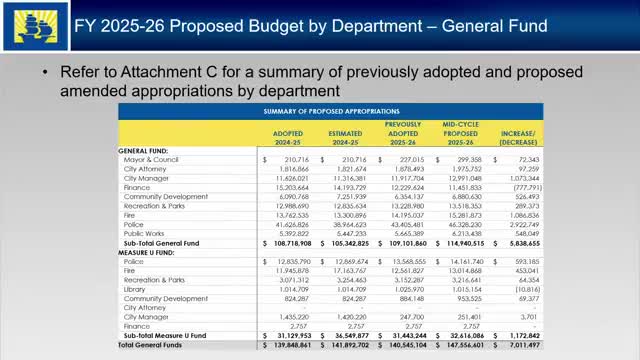The image size is (640, 360).
Task: Select 'City Manager' under Measure U Fund
Action: (146, 317)
